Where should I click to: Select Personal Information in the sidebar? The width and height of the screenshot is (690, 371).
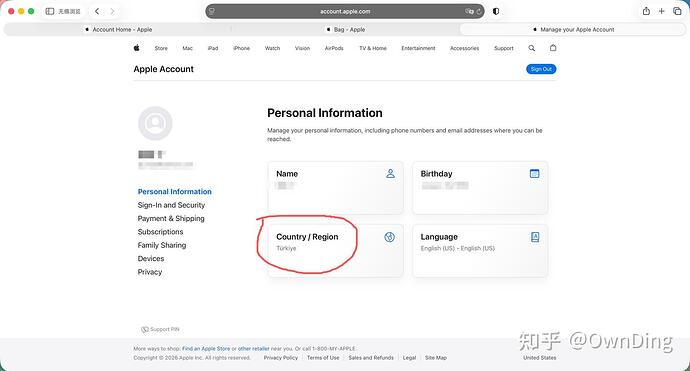point(174,191)
